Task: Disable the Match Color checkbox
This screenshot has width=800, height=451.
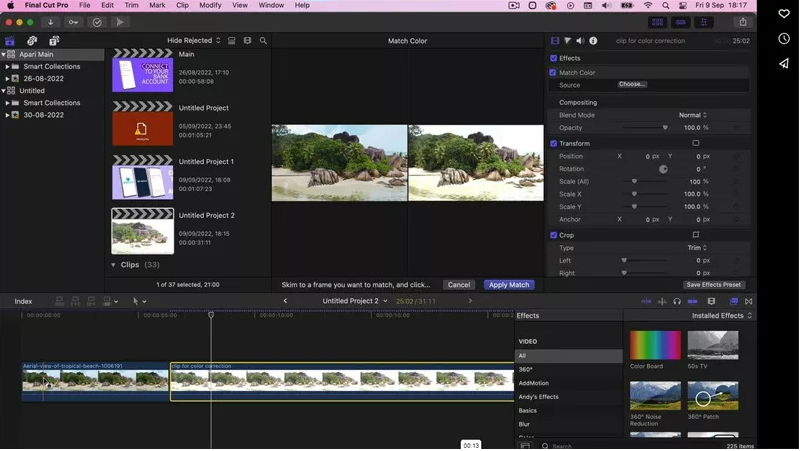Action: pyautogui.click(x=553, y=72)
